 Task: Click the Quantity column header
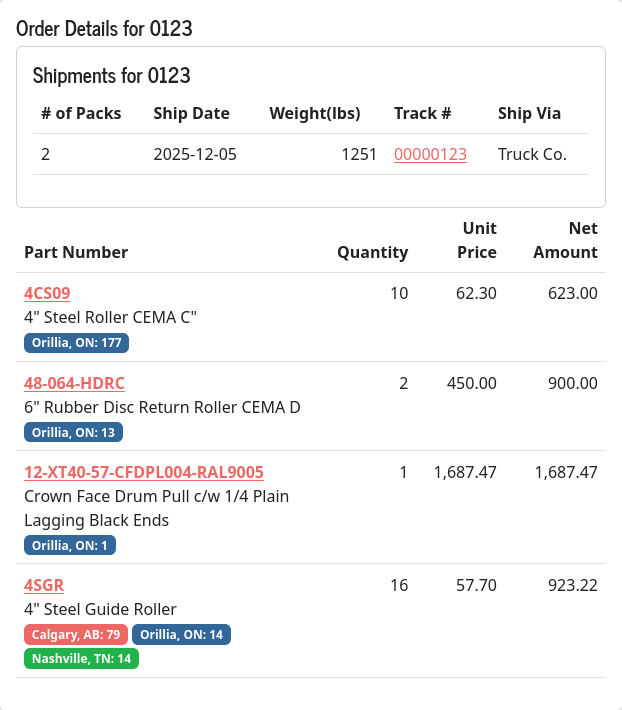372,252
